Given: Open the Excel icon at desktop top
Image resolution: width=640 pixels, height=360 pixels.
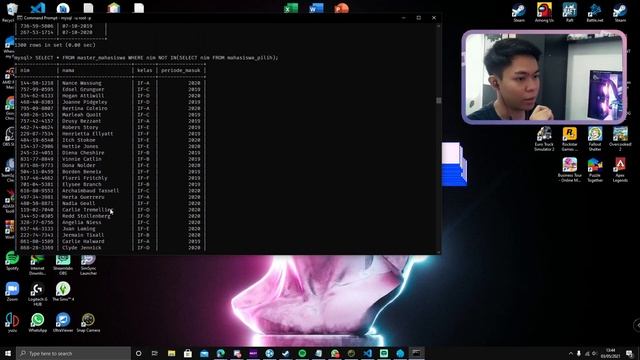Looking at the screenshot, I should coord(291,8).
